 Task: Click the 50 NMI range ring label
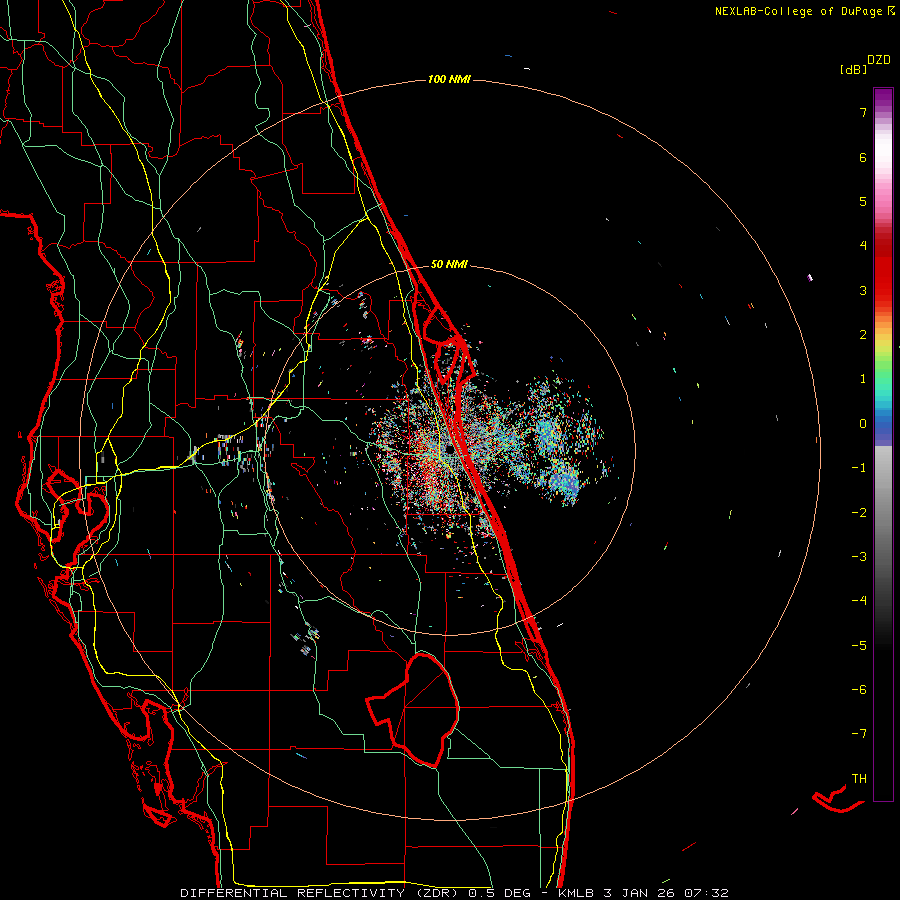449,265
